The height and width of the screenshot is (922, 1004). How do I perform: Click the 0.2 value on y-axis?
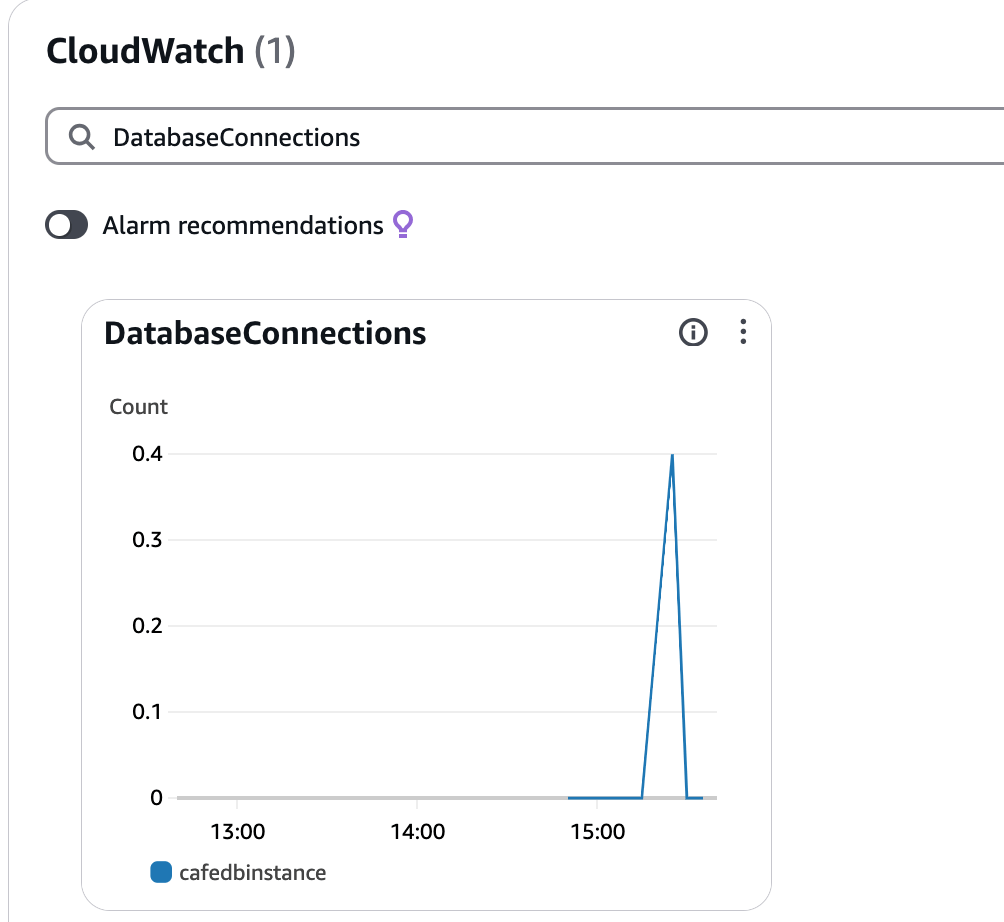149,626
